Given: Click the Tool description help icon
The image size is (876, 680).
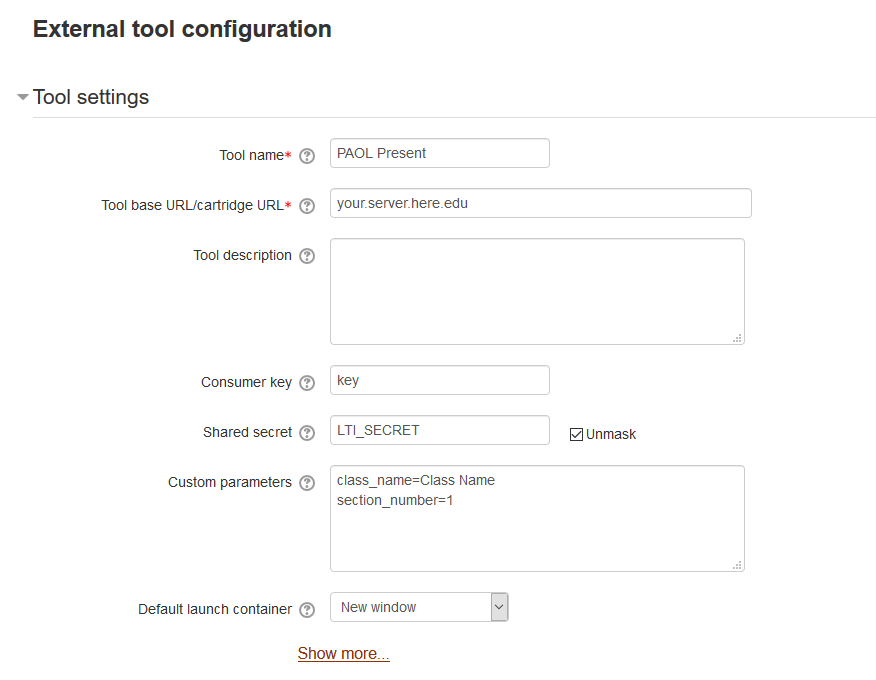Looking at the screenshot, I should point(307,256).
